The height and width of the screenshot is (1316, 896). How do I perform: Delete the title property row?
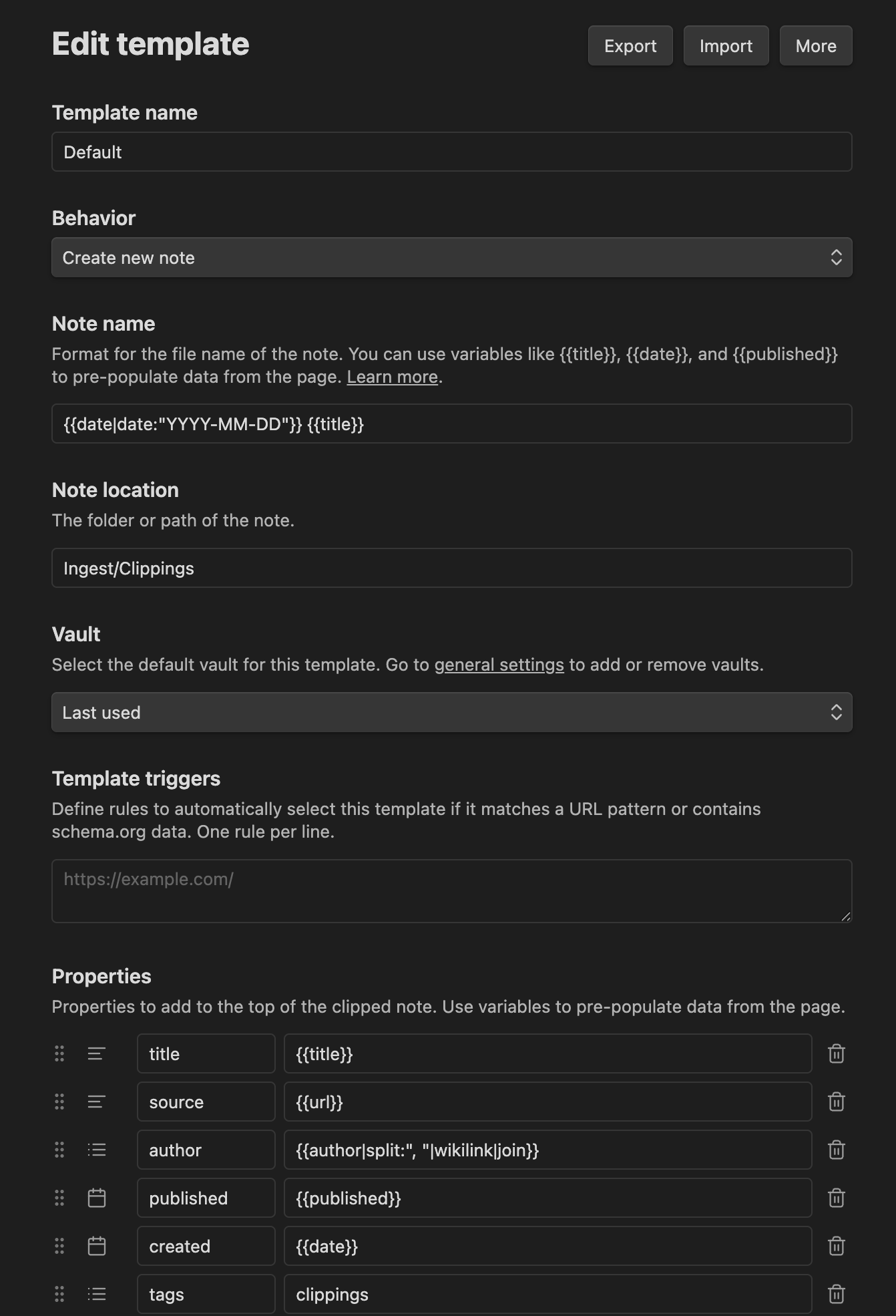tap(837, 1054)
